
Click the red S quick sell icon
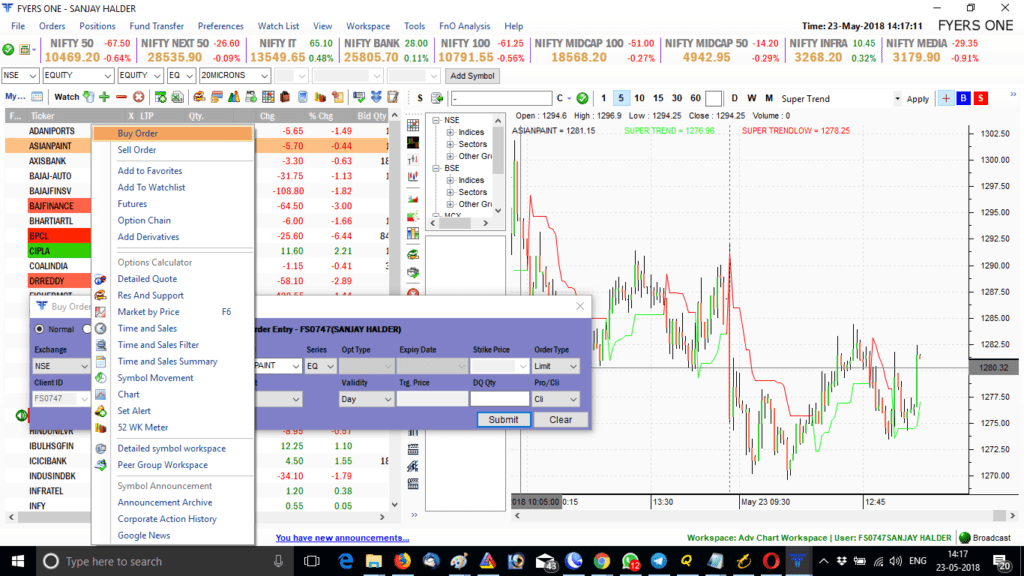pos(979,98)
